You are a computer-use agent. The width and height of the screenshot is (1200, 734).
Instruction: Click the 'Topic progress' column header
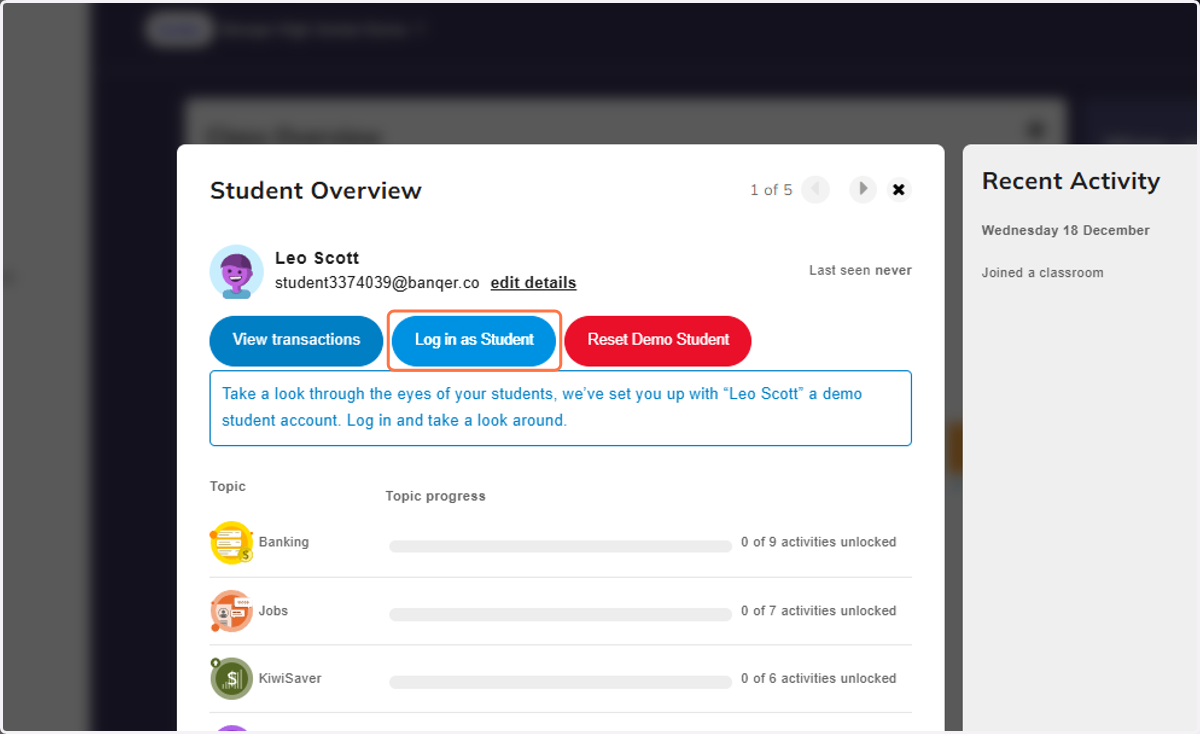(x=435, y=496)
